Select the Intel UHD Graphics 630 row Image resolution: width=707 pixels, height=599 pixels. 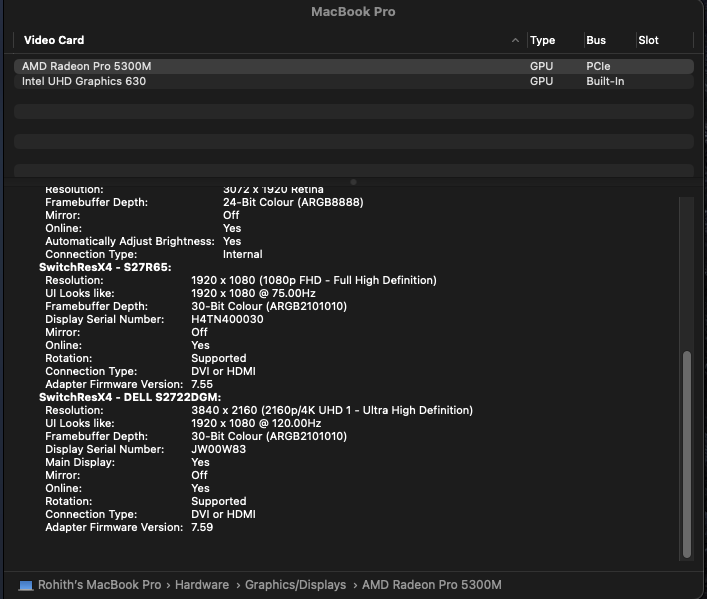354,81
